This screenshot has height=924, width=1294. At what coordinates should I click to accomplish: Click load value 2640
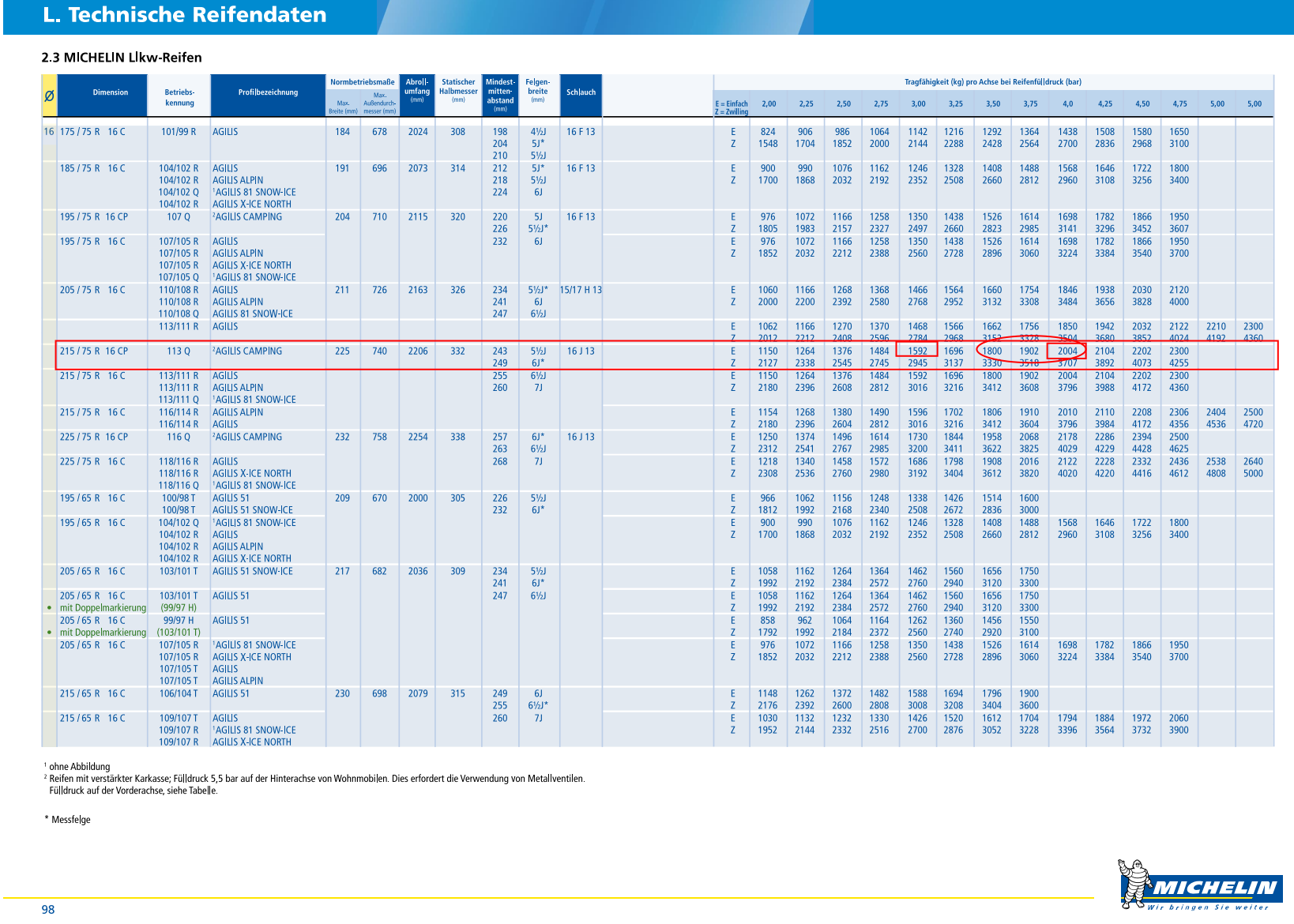point(1254,461)
